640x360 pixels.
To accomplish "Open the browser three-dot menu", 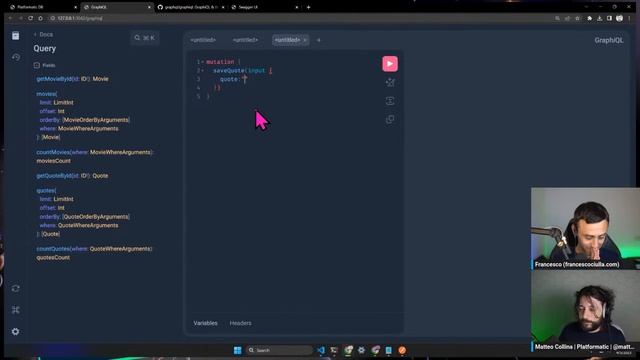I will click(x=629, y=18).
